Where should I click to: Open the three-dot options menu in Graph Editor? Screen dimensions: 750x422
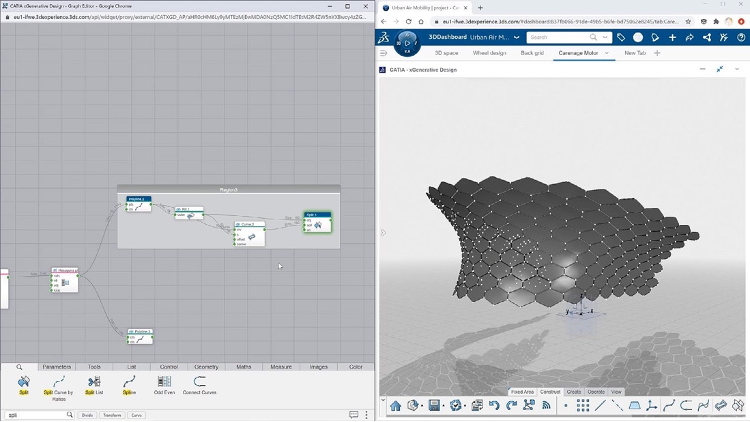pos(366,415)
